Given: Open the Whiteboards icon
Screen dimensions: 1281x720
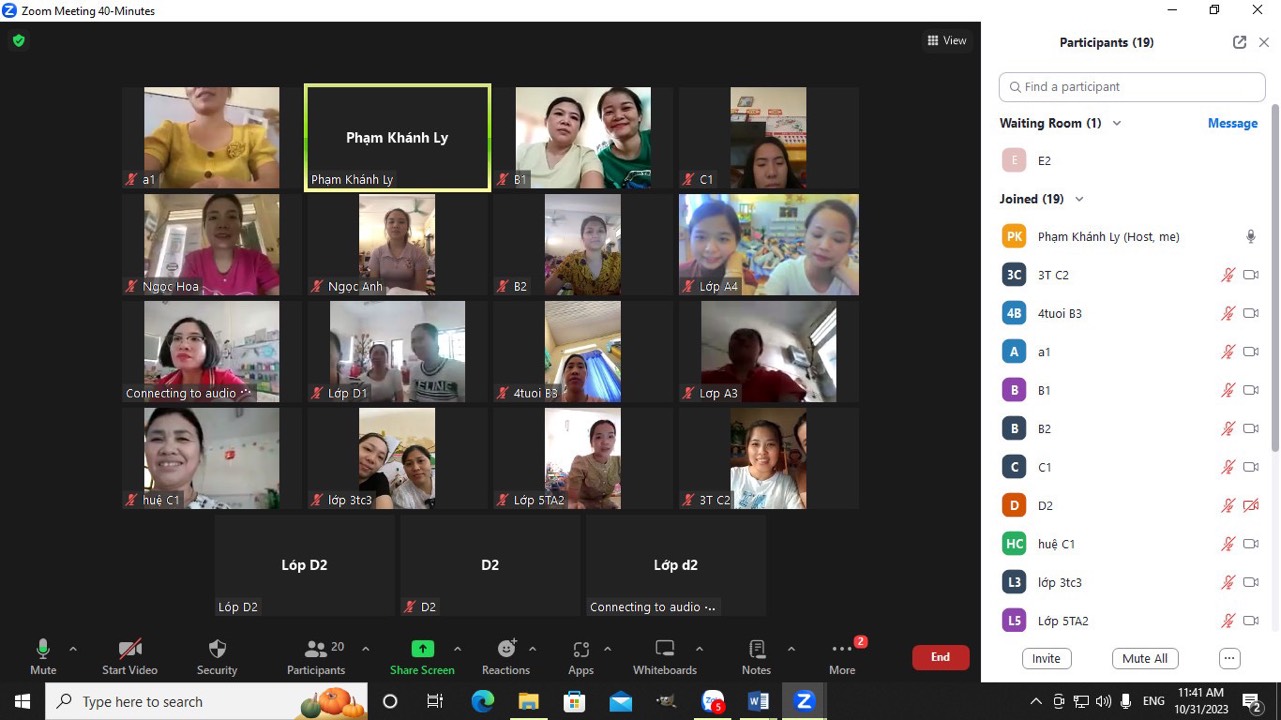Looking at the screenshot, I should pyautogui.click(x=665, y=649).
